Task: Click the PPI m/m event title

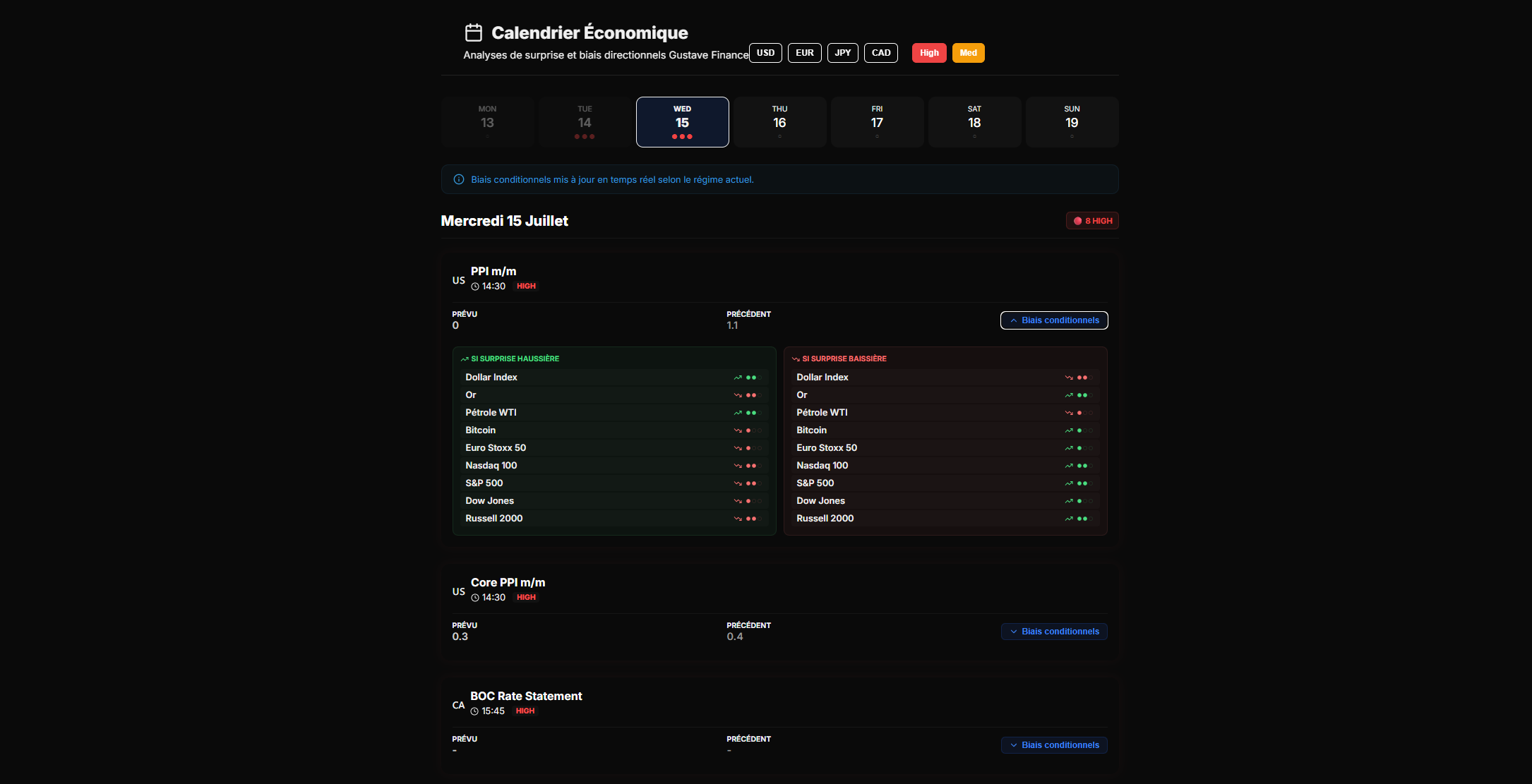Action: click(x=493, y=271)
